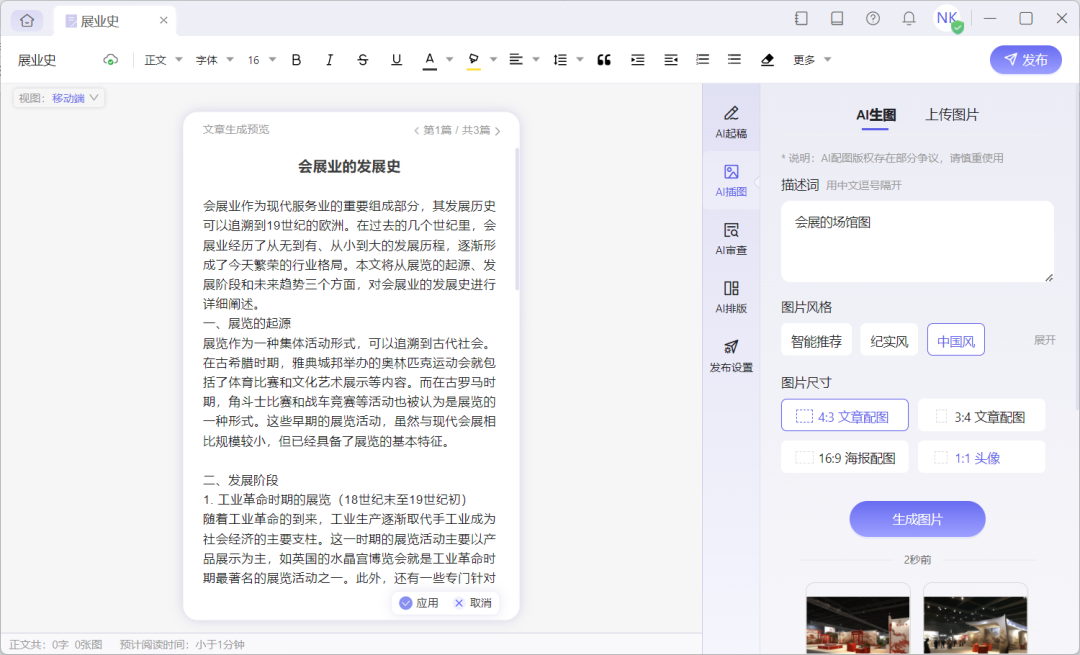Insert a numbered list
Image resolution: width=1080 pixels, height=655 pixels.
(702, 60)
